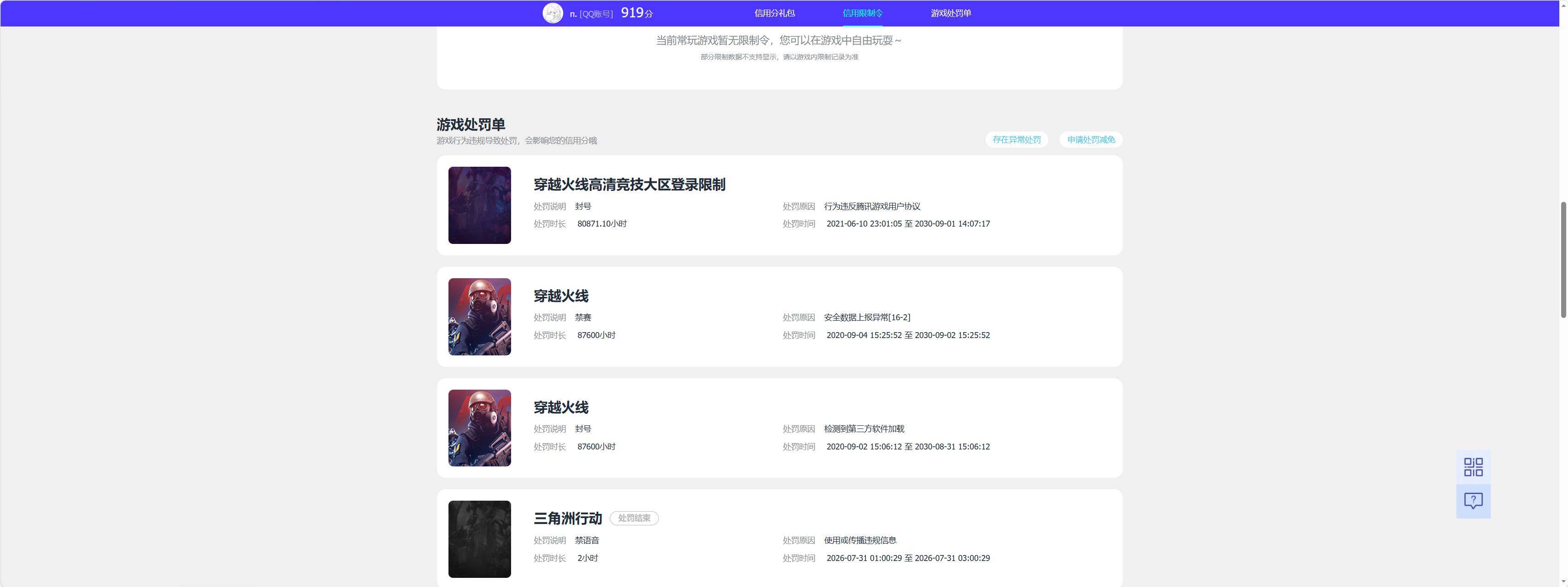
Task: Click the 存在异常处罚 button
Action: click(x=1017, y=139)
